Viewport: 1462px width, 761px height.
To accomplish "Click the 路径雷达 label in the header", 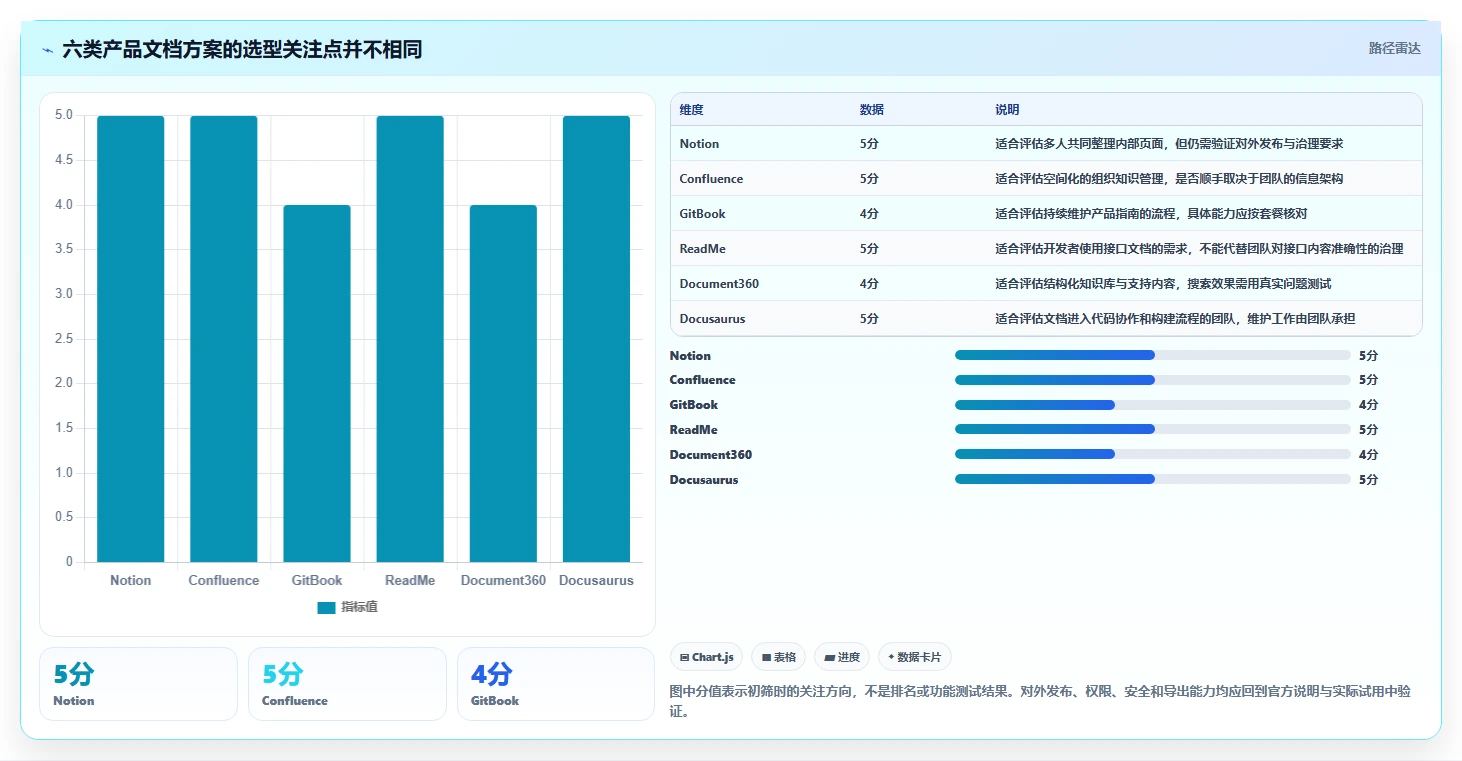I will coord(1394,48).
